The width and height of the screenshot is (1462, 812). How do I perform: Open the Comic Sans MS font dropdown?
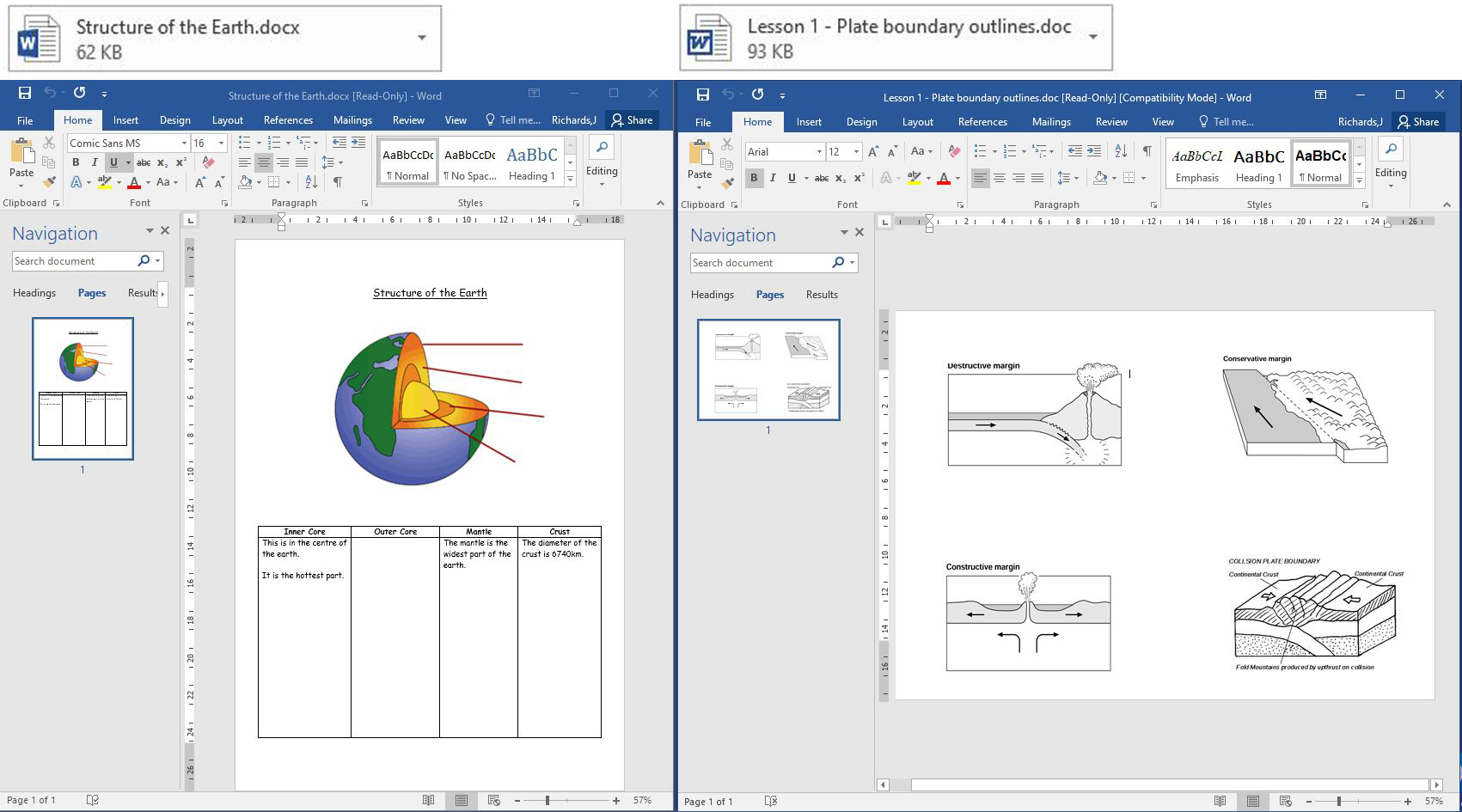coord(184,143)
